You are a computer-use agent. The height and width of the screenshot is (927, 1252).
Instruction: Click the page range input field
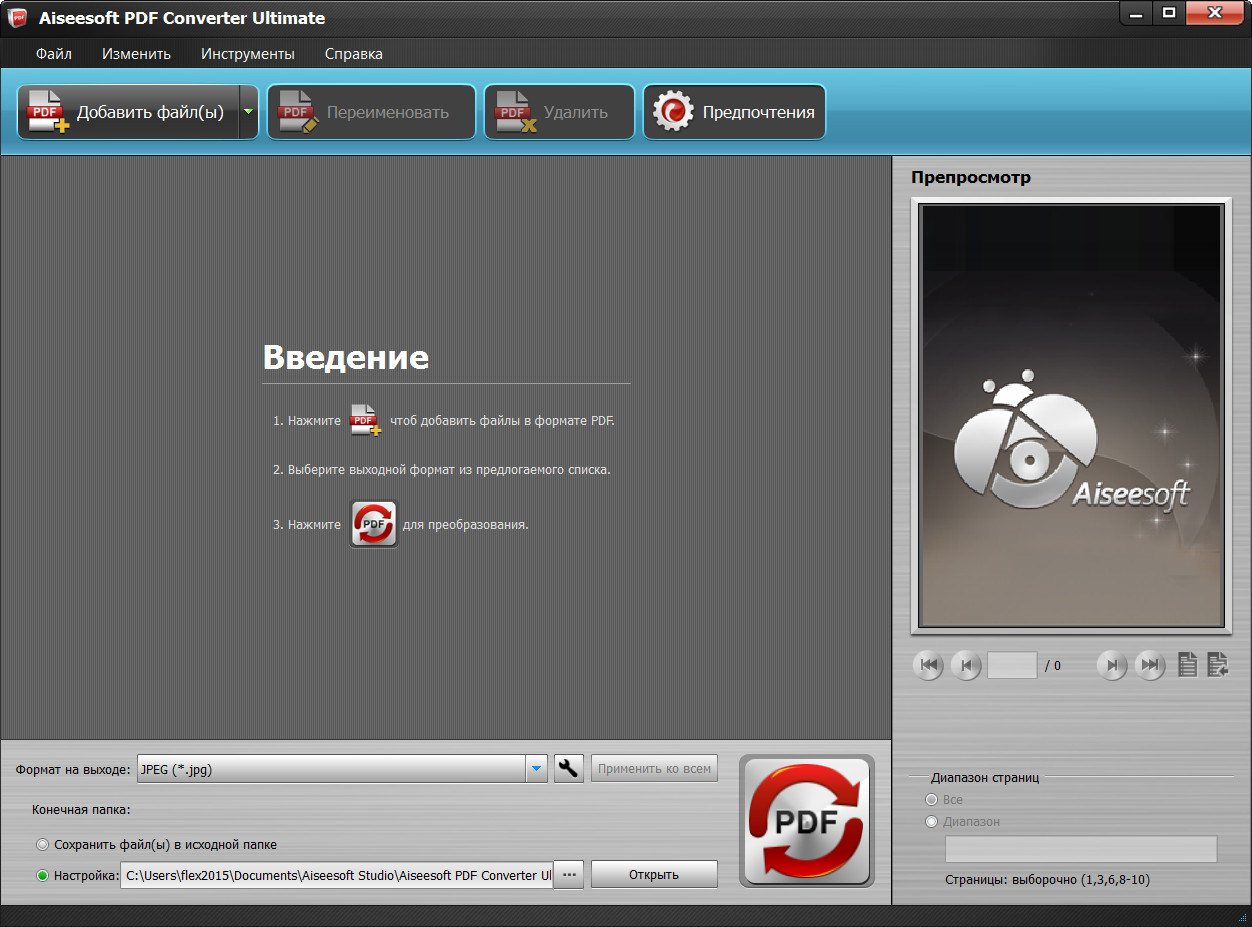click(1081, 850)
